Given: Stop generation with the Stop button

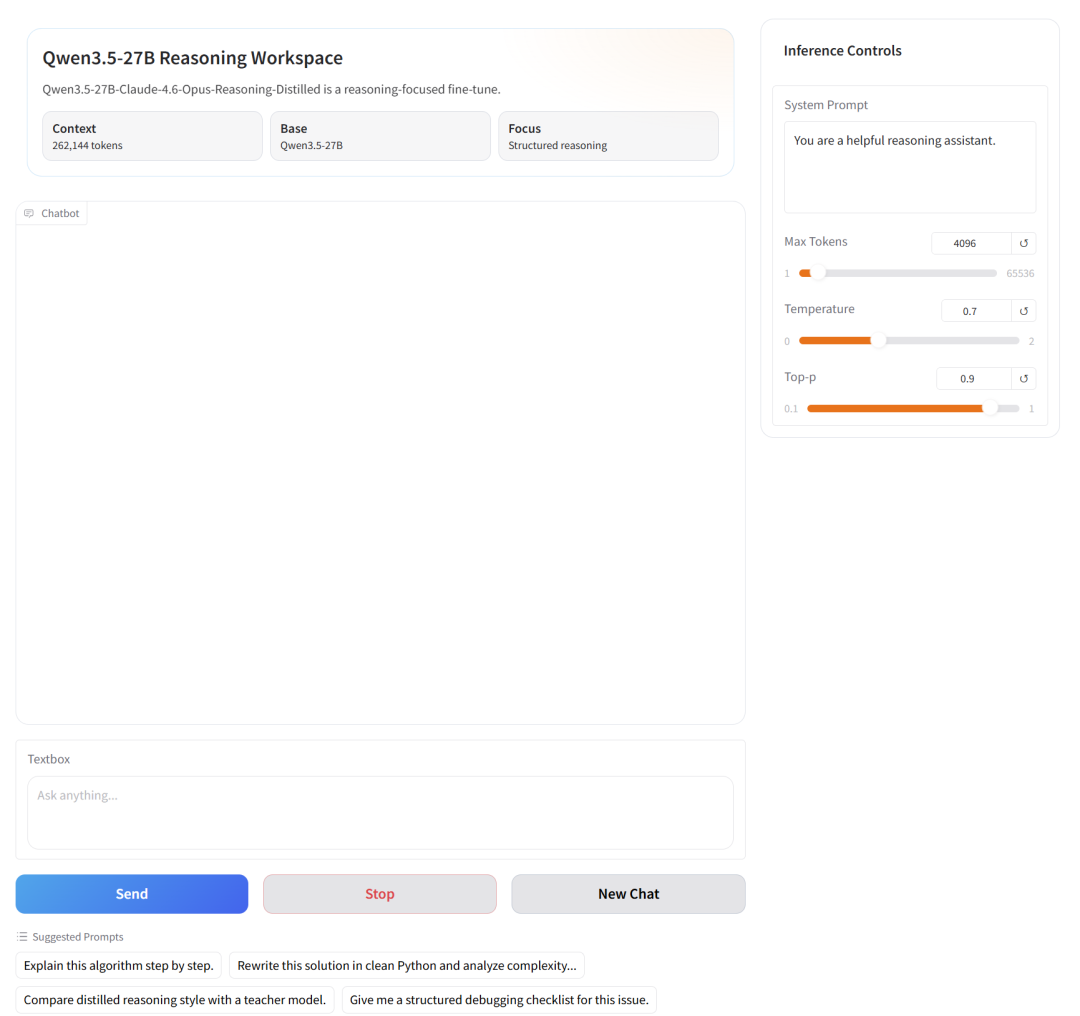Looking at the screenshot, I should [x=380, y=894].
